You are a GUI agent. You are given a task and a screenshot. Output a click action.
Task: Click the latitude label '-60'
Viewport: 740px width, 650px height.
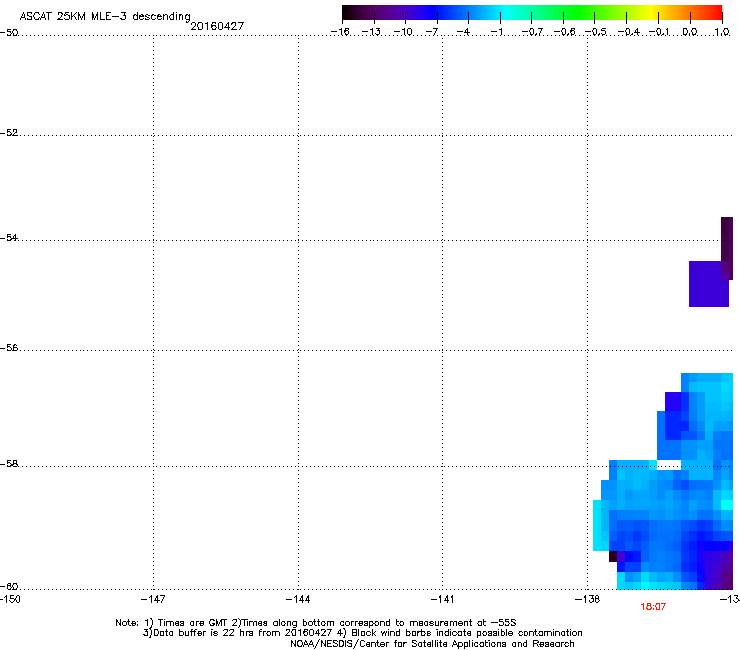click(x=9, y=587)
